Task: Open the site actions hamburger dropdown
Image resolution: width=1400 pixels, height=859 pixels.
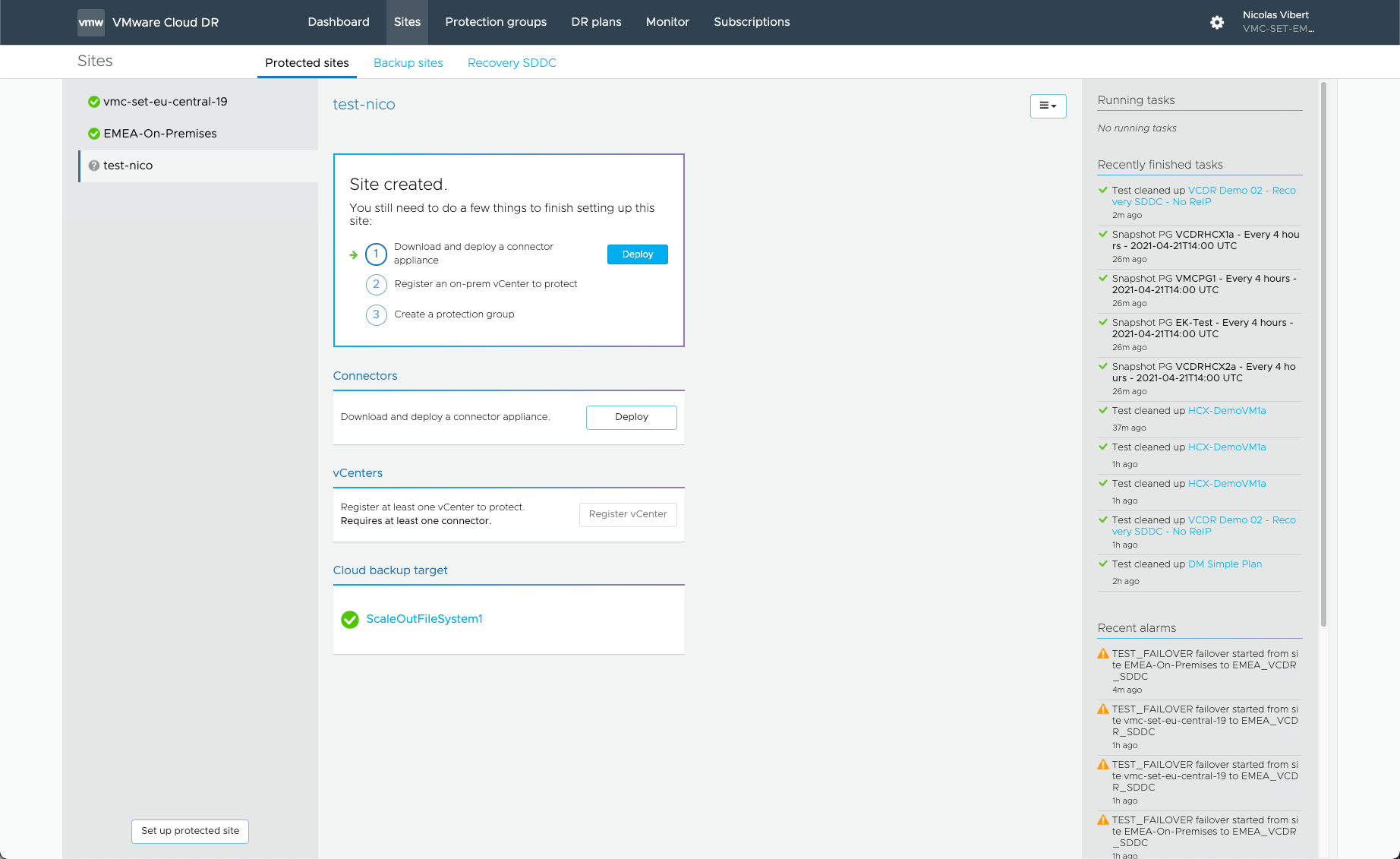Action: [1048, 106]
